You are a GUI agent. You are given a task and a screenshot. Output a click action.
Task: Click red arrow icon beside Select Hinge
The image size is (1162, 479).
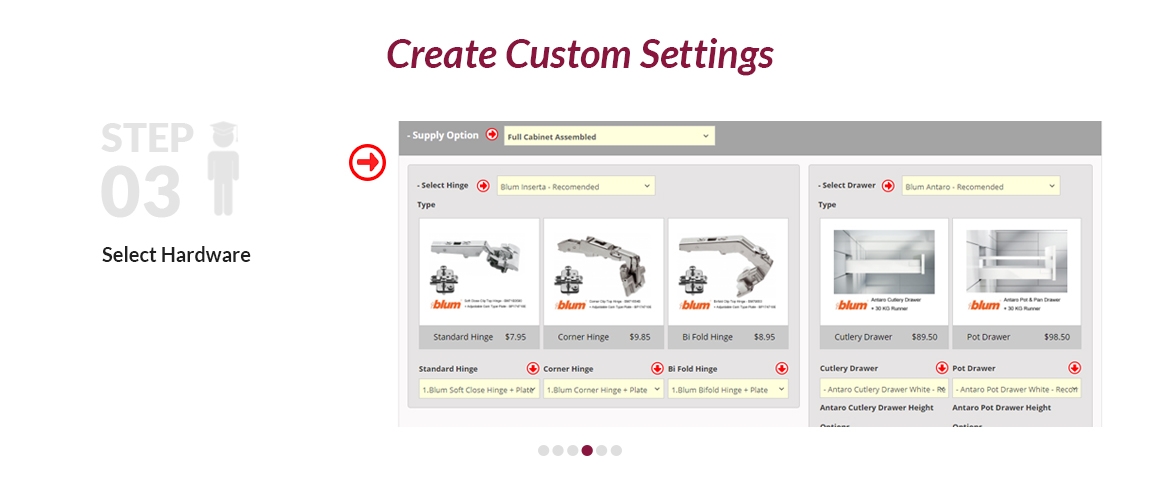483,185
